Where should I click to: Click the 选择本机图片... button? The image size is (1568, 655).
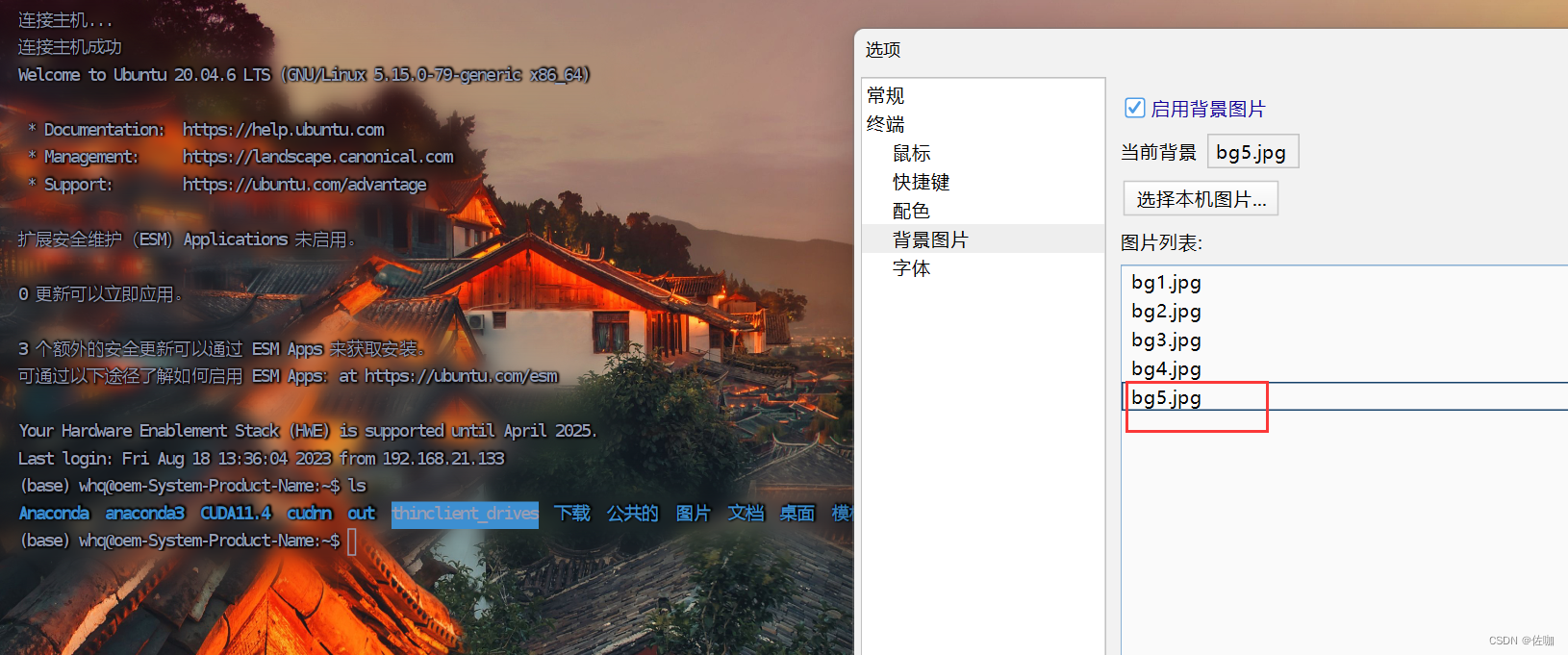[1201, 199]
